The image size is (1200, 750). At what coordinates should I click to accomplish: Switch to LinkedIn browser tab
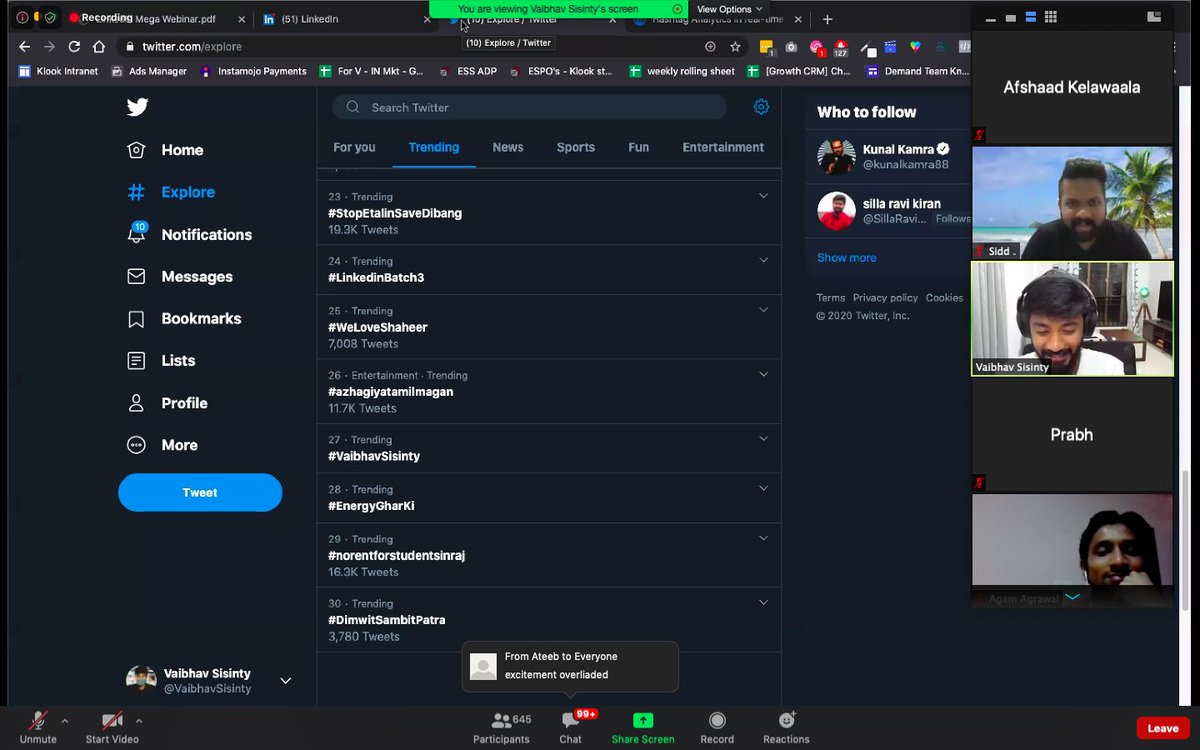coord(347,19)
